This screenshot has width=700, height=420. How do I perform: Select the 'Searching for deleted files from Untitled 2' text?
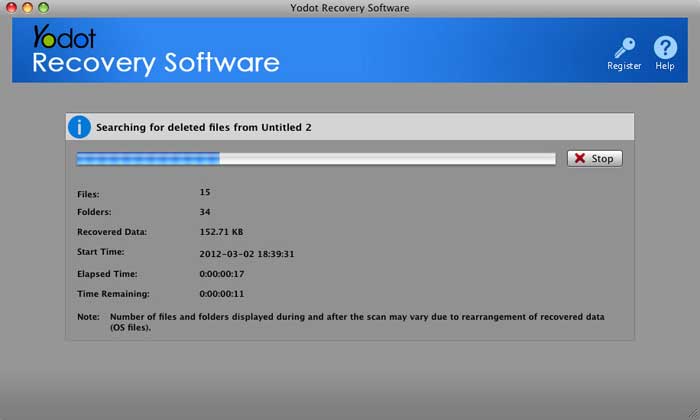pyautogui.click(x=204, y=128)
